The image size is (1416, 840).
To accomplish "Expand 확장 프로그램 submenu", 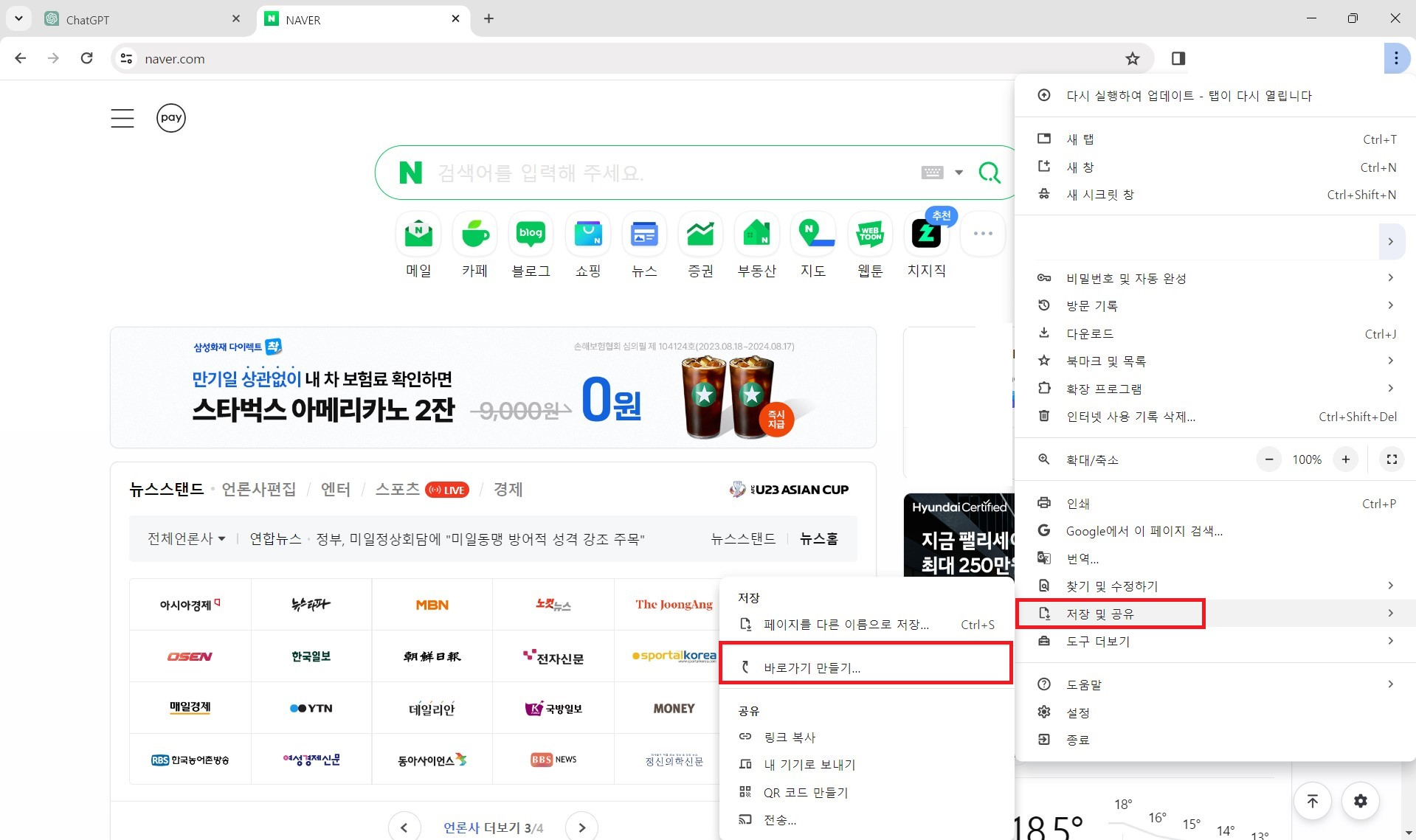I will 1215,389.
